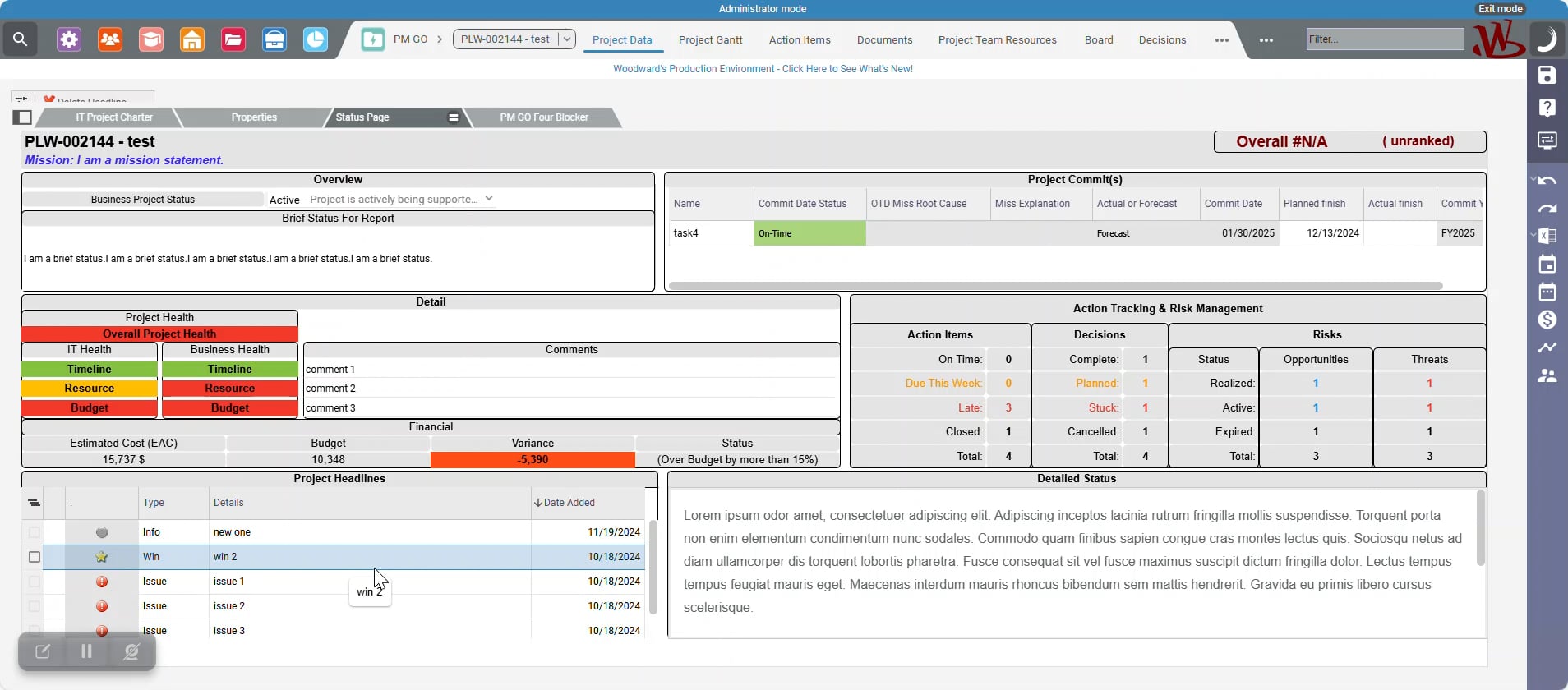
Task: Open the red folder module
Action: pyautogui.click(x=233, y=39)
